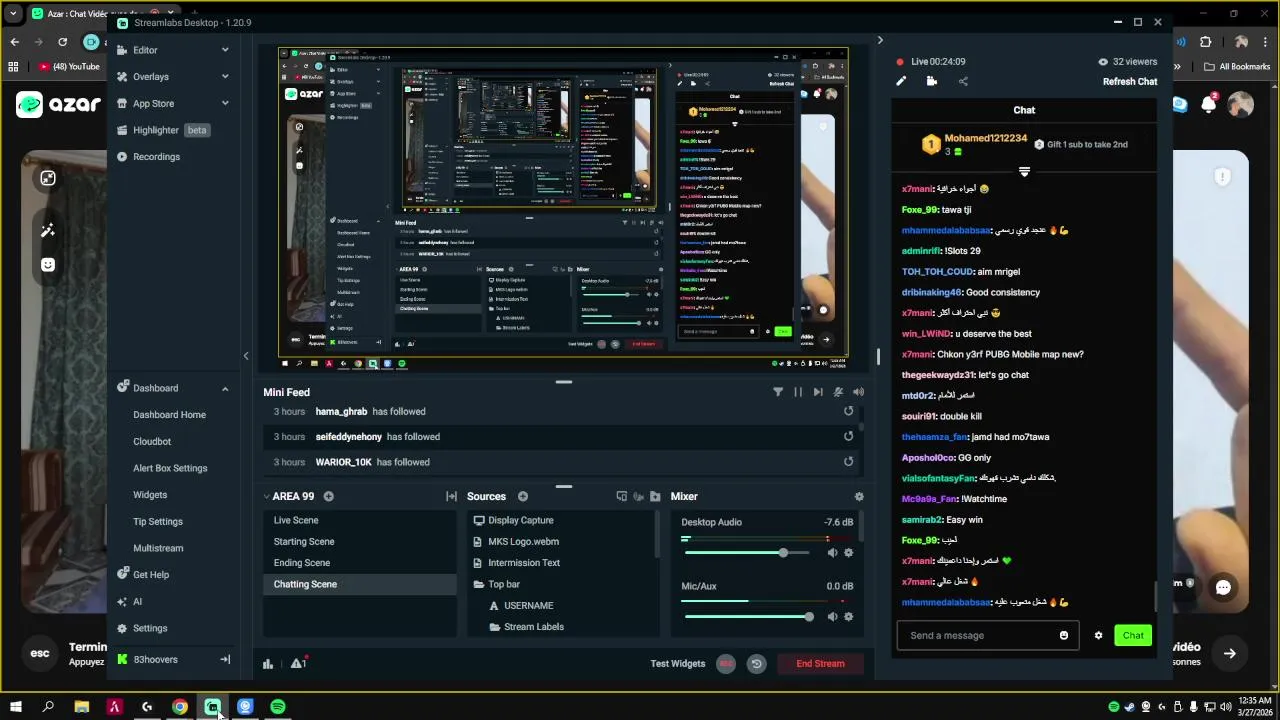
Task: Collapse sidebar with arrow beside 83hoovers
Action: click(225, 659)
